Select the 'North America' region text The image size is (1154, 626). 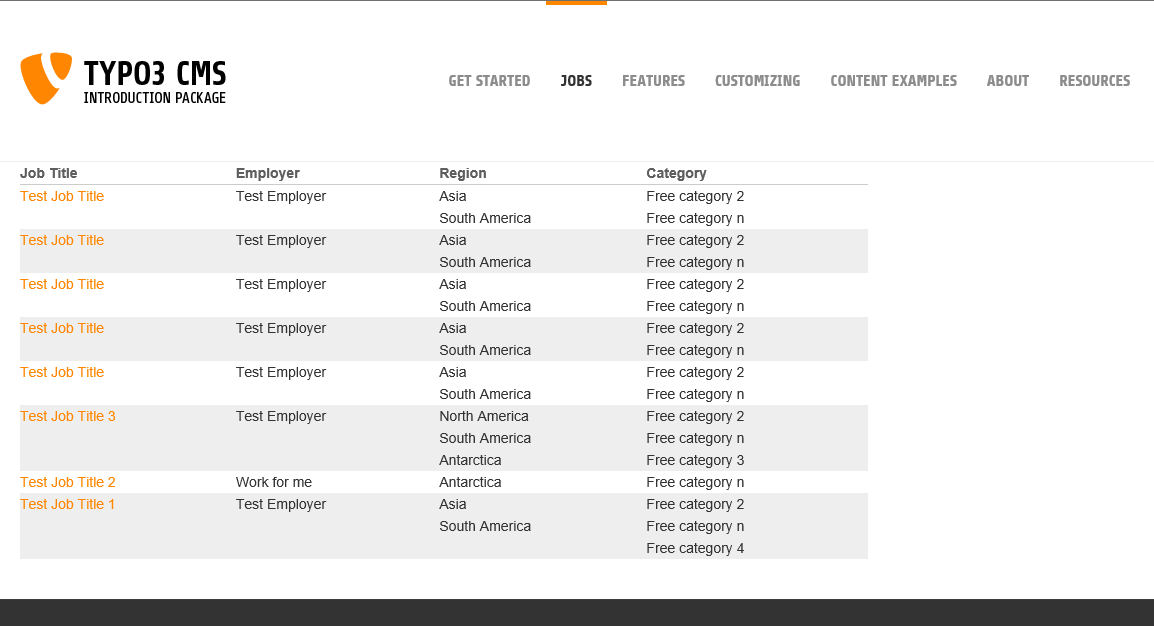point(484,416)
